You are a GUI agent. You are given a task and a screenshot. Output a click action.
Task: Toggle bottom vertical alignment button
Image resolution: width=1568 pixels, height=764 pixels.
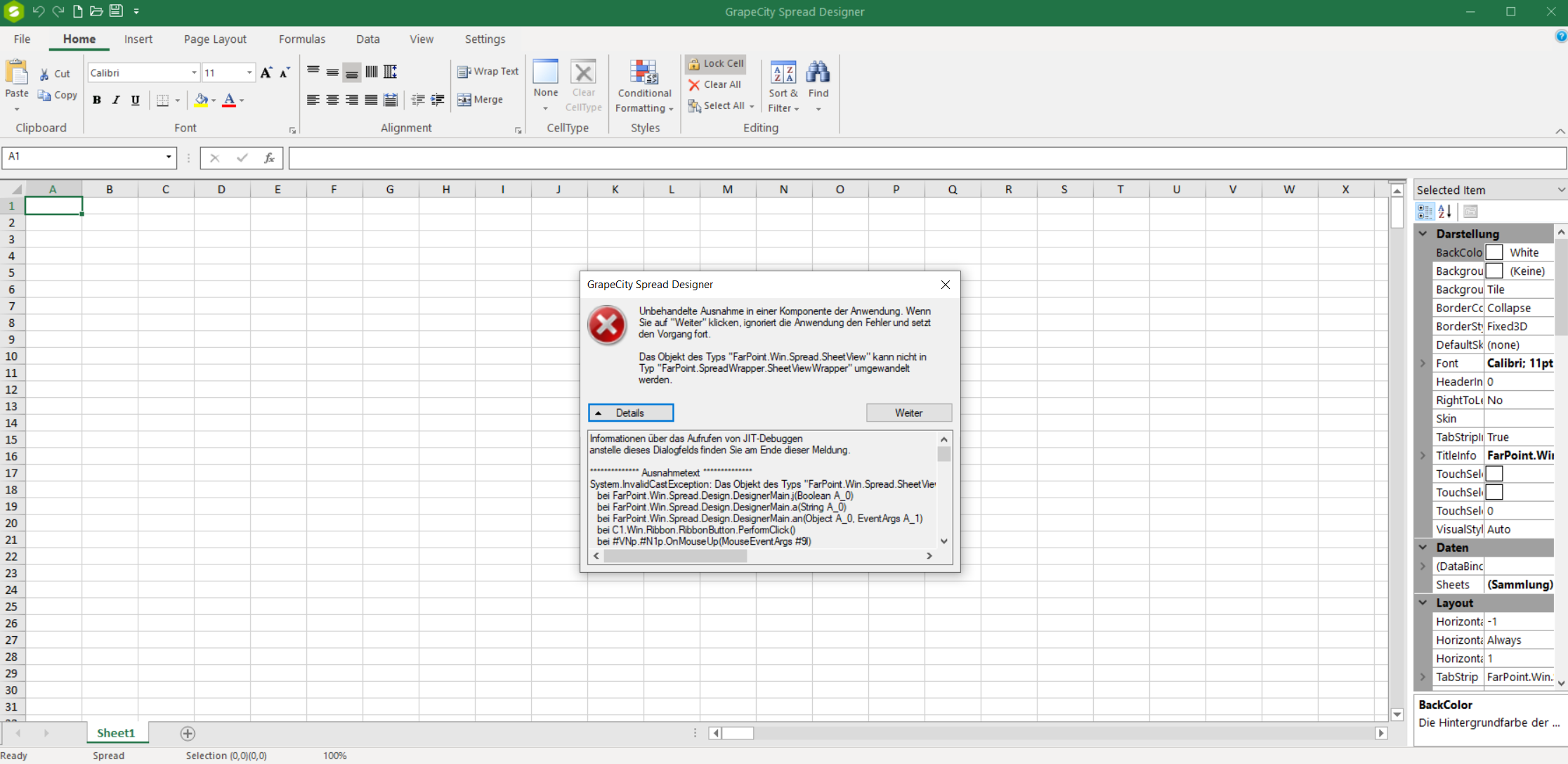click(352, 71)
